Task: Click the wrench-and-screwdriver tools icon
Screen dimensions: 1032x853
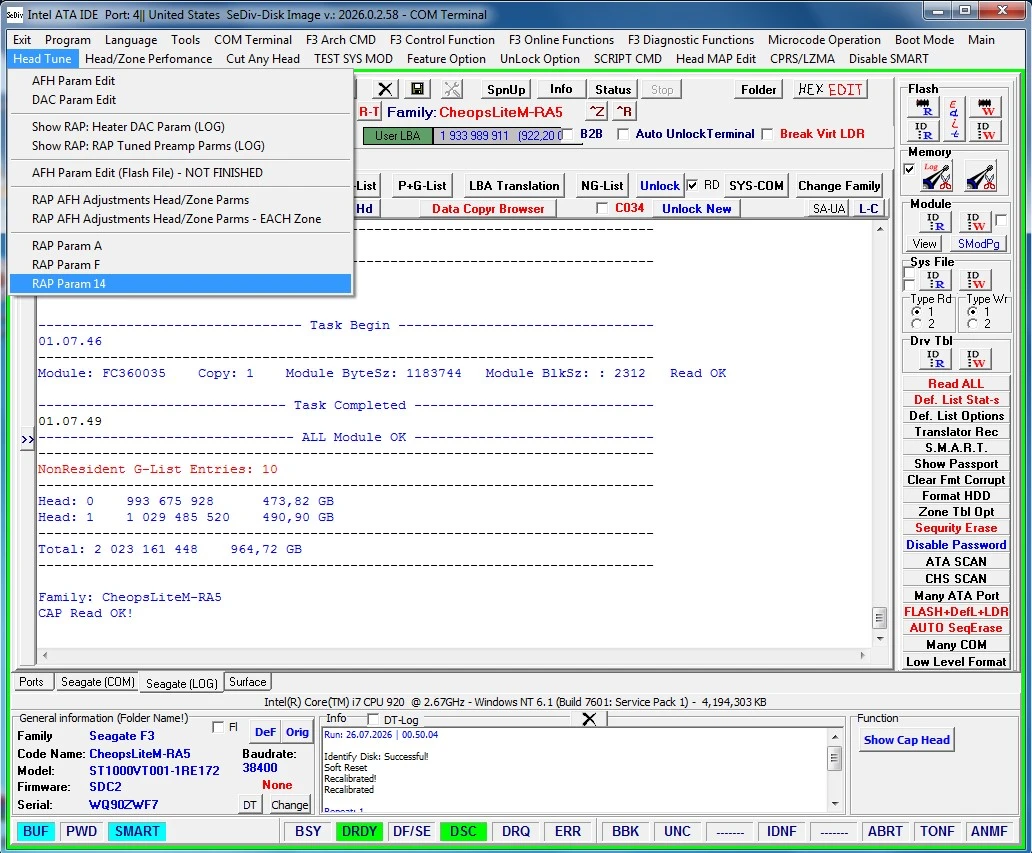Action: (x=452, y=89)
